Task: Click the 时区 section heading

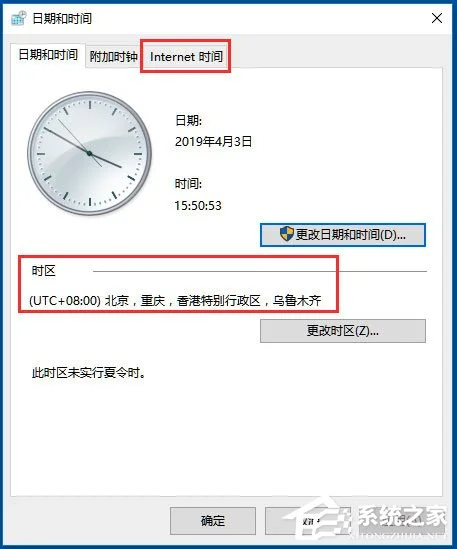Action: pos(43,271)
